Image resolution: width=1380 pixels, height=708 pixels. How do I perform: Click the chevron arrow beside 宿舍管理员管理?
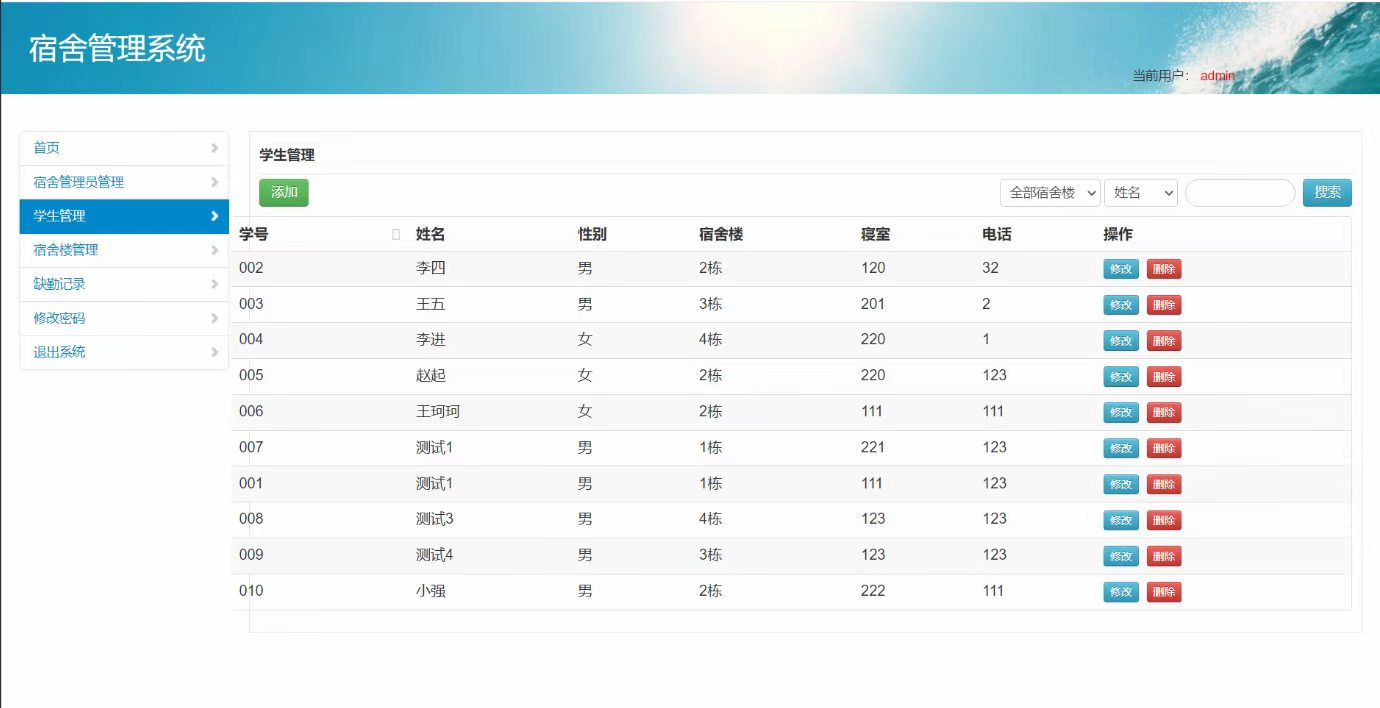215,182
